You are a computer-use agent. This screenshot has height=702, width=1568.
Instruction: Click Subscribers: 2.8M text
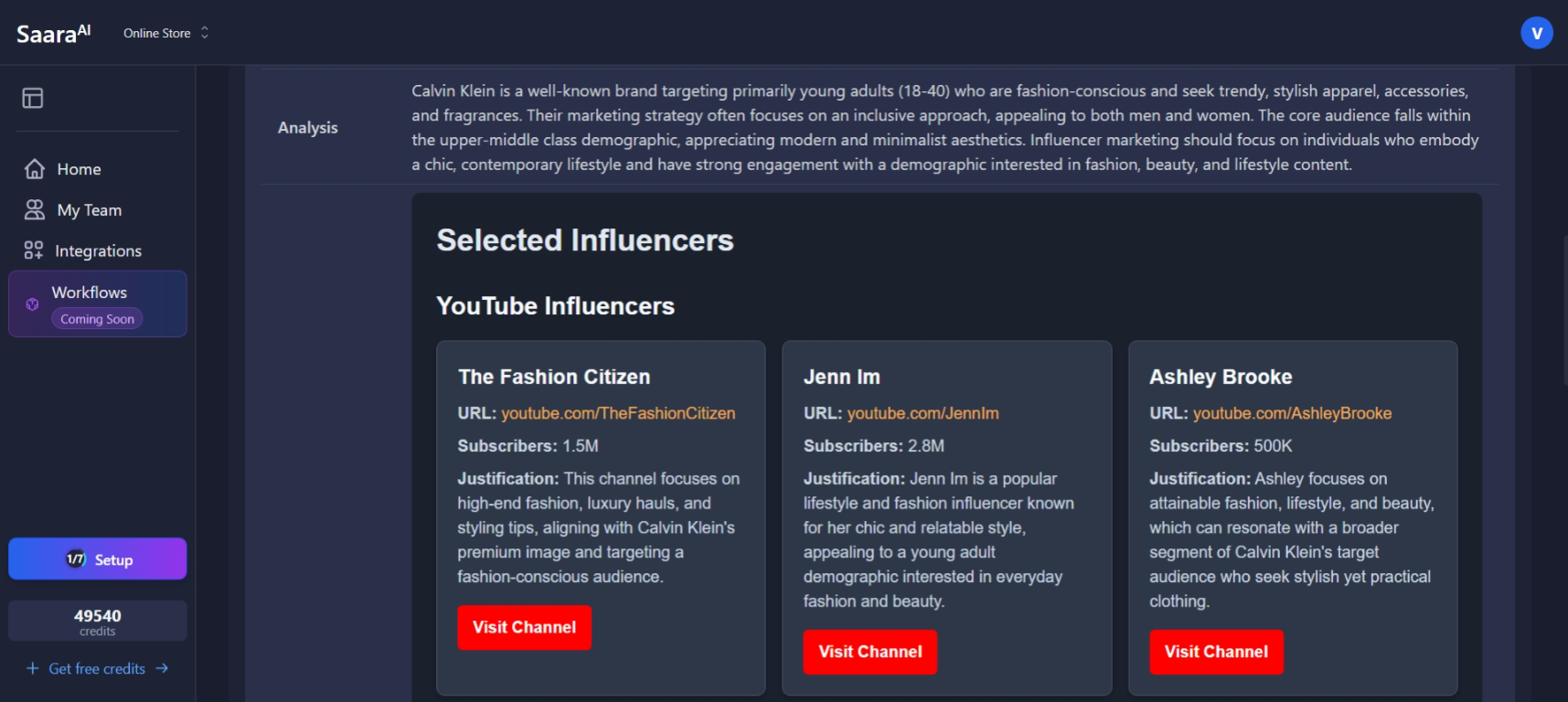(x=874, y=446)
